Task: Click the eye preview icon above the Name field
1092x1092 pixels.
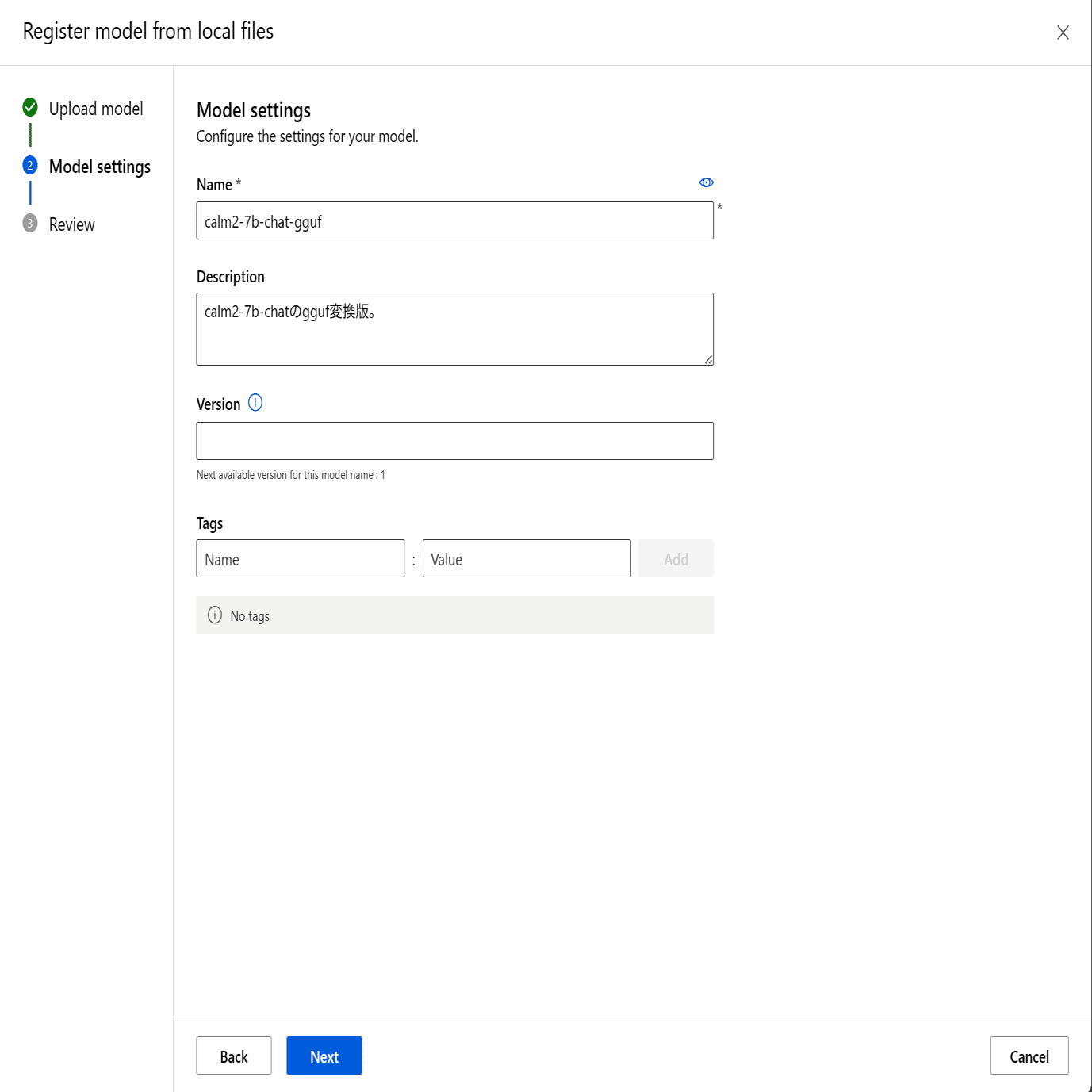Action: pyautogui.click(x=706, y=182)
